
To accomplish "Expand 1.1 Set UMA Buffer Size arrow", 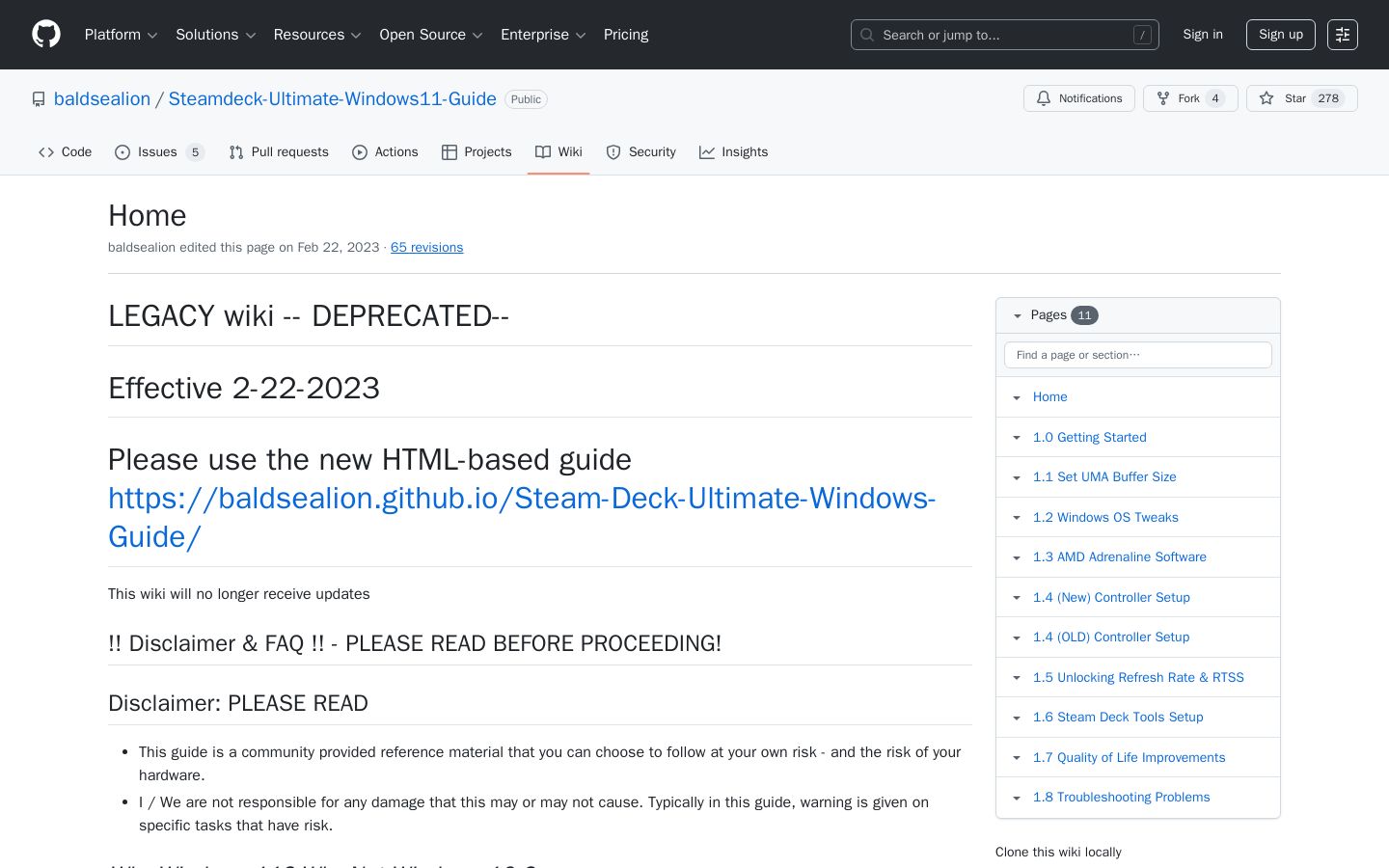I will pos(1017,477).
